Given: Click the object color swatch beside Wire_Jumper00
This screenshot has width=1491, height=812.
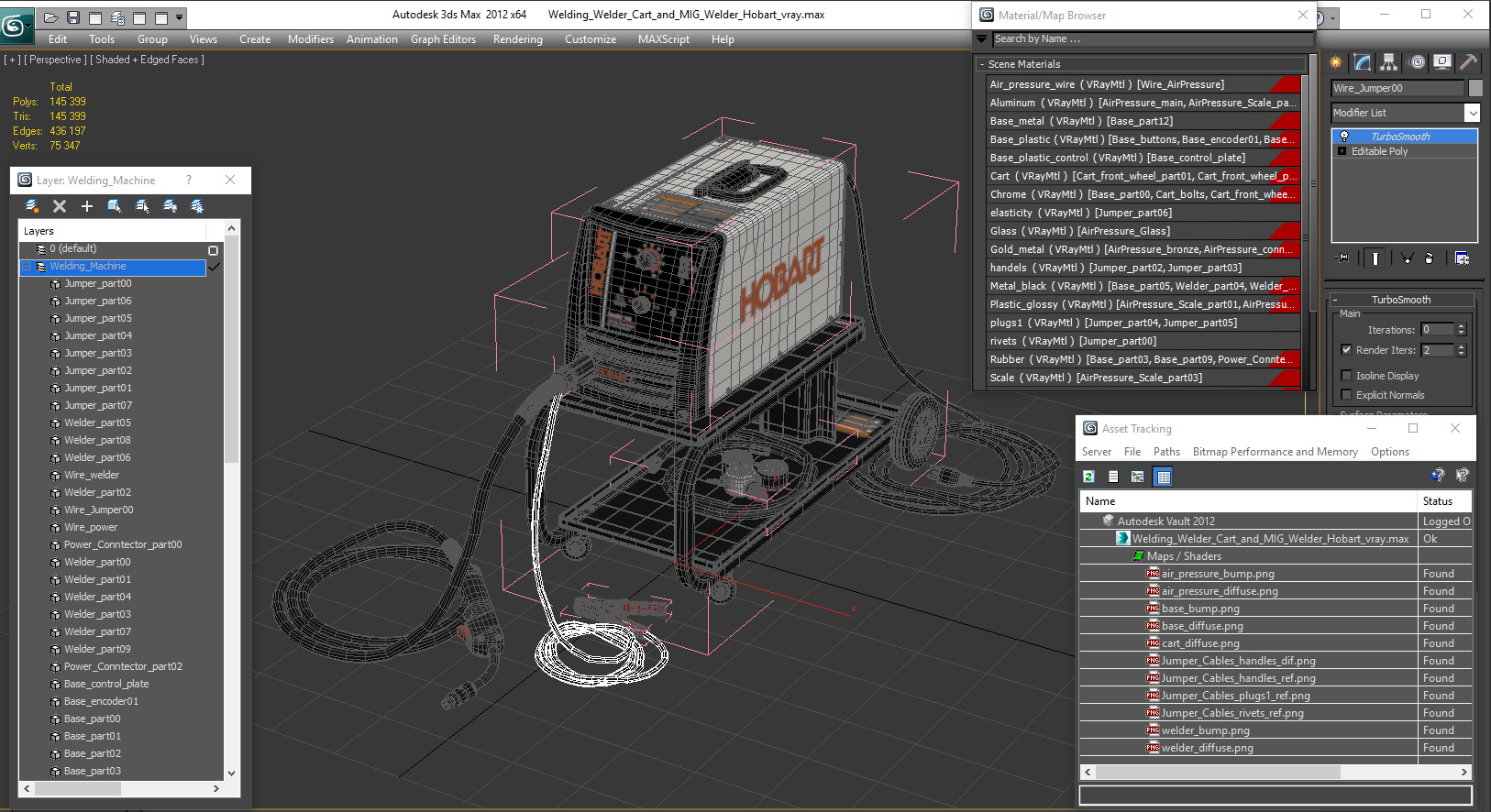Looking at the screenshot, I should [x=1475, y=88].
